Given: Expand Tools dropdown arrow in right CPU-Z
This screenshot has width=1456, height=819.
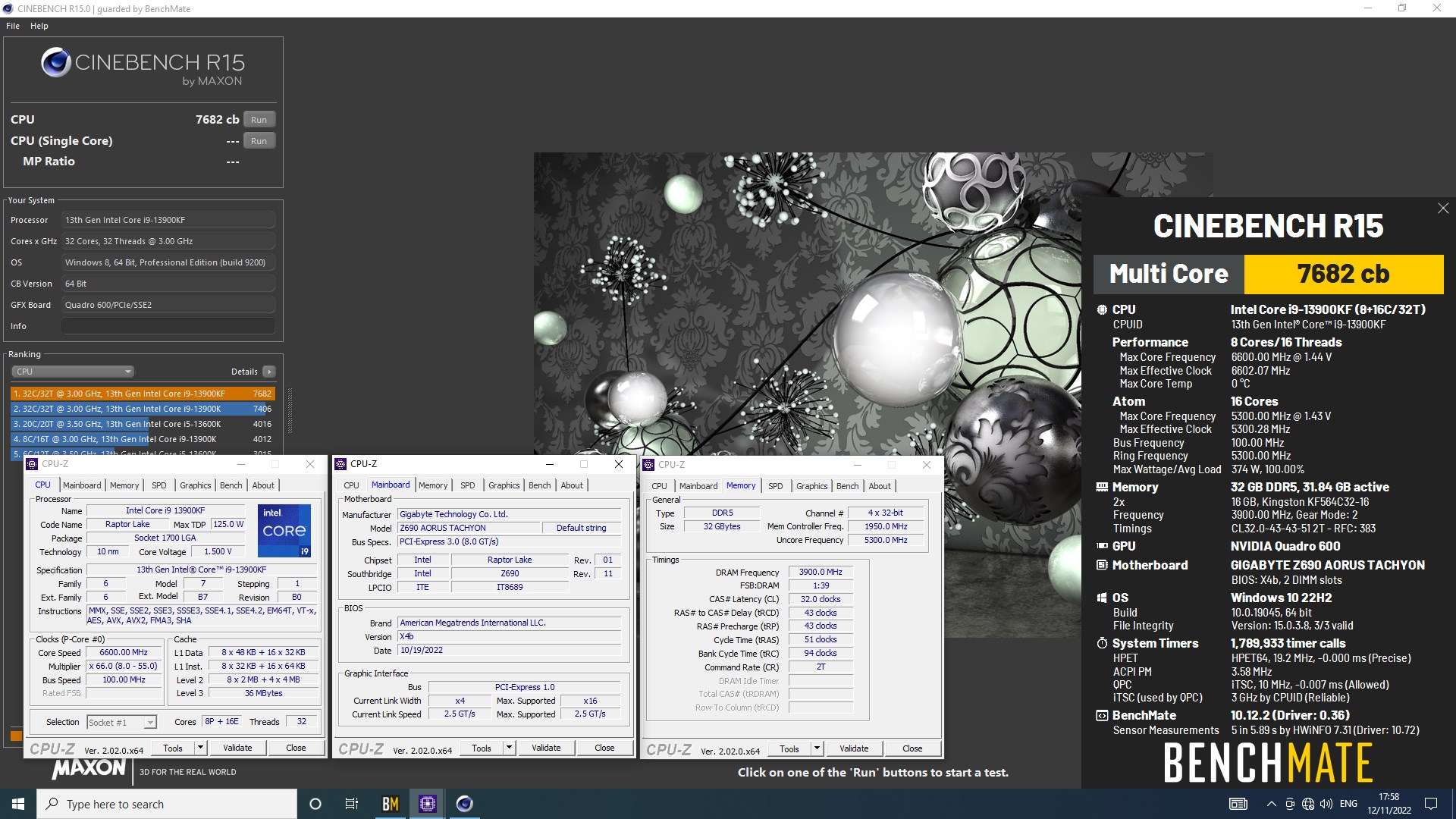Looking at the screenshot, I should tap(817, 748).
